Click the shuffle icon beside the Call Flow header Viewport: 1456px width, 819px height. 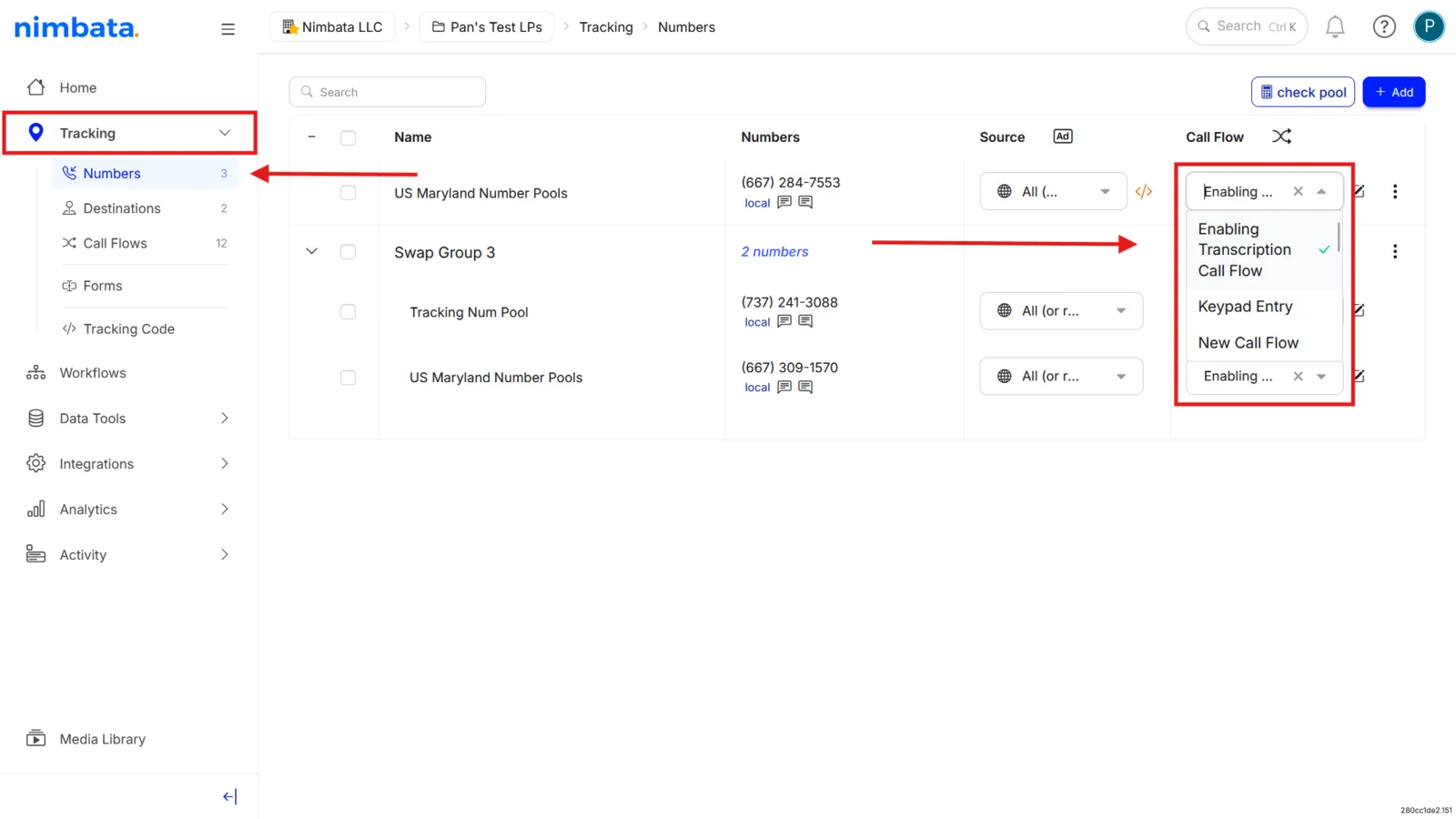1281,136
